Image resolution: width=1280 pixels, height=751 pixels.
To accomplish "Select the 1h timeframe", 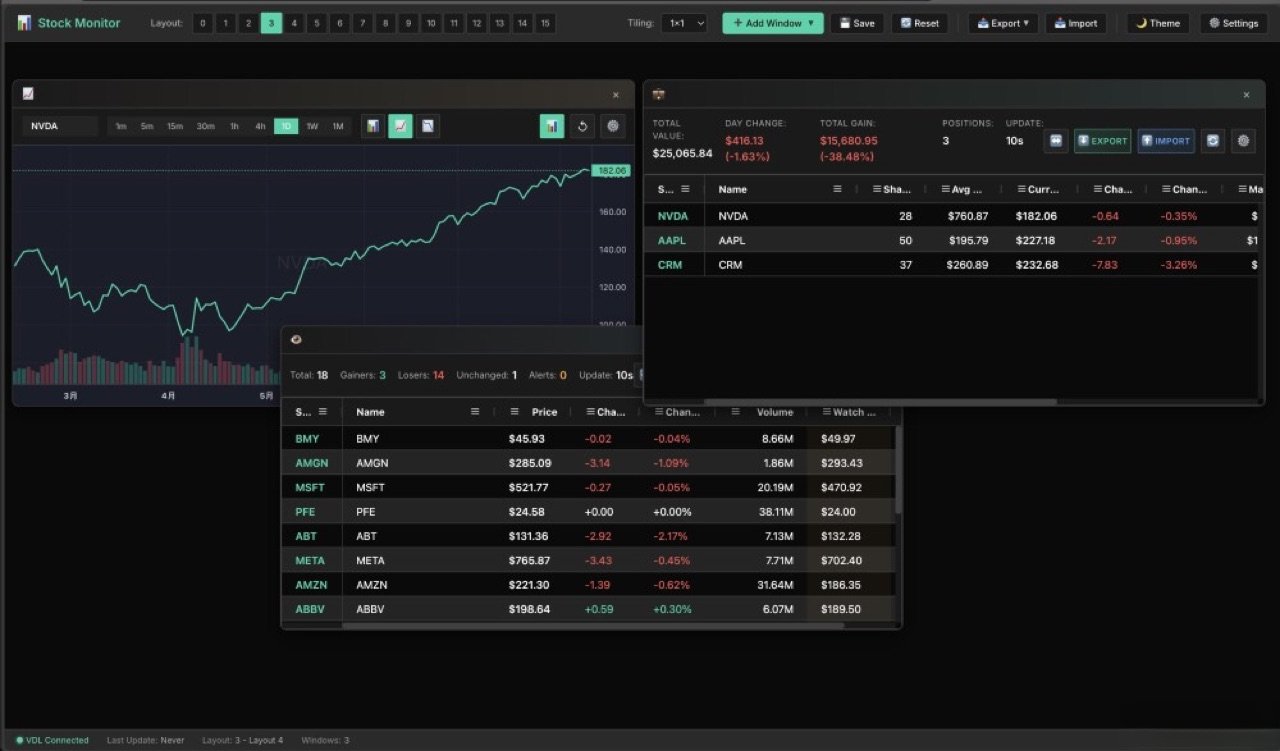I will coord(234,126).
